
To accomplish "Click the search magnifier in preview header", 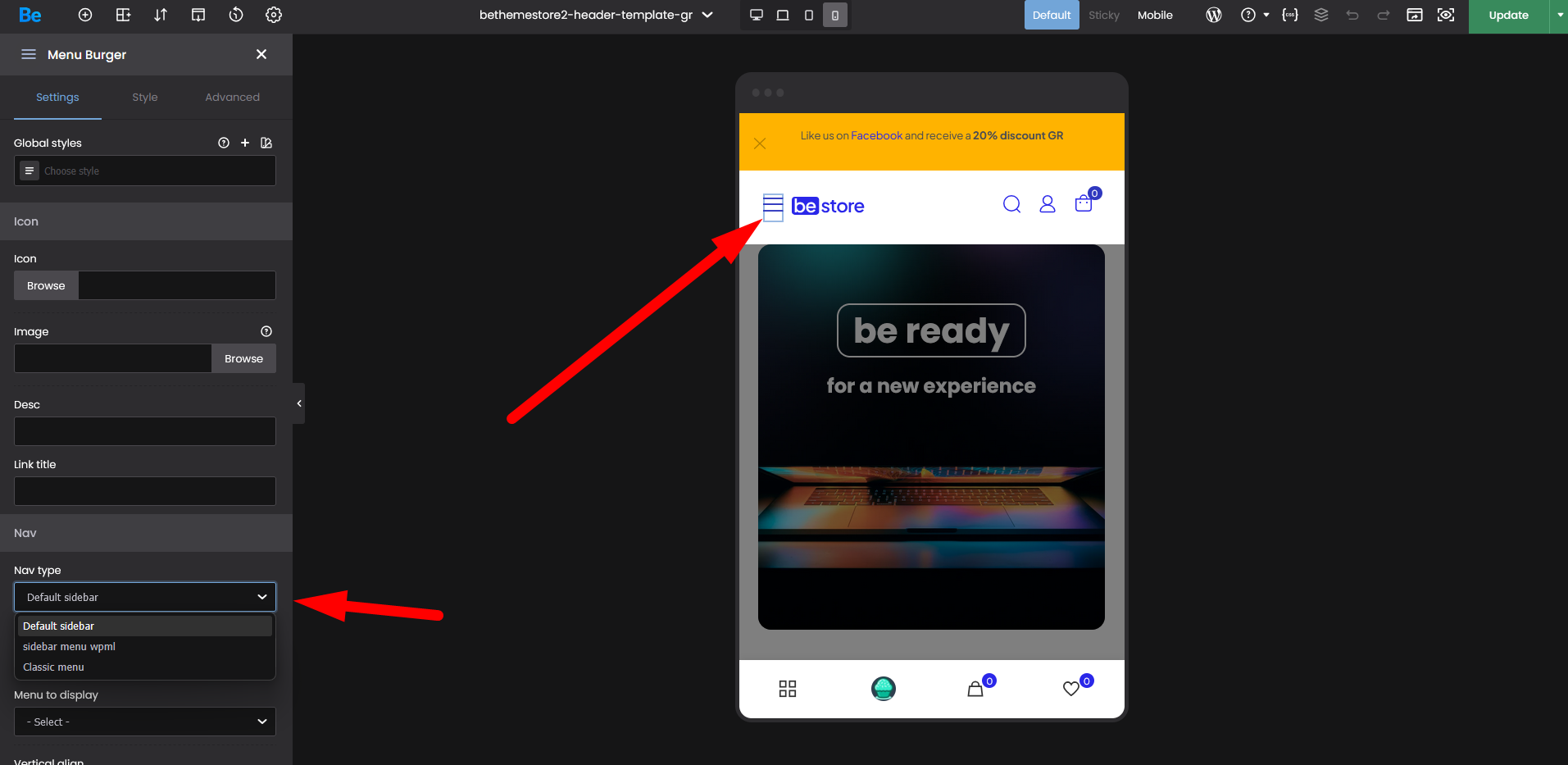I will (1012, 204).
